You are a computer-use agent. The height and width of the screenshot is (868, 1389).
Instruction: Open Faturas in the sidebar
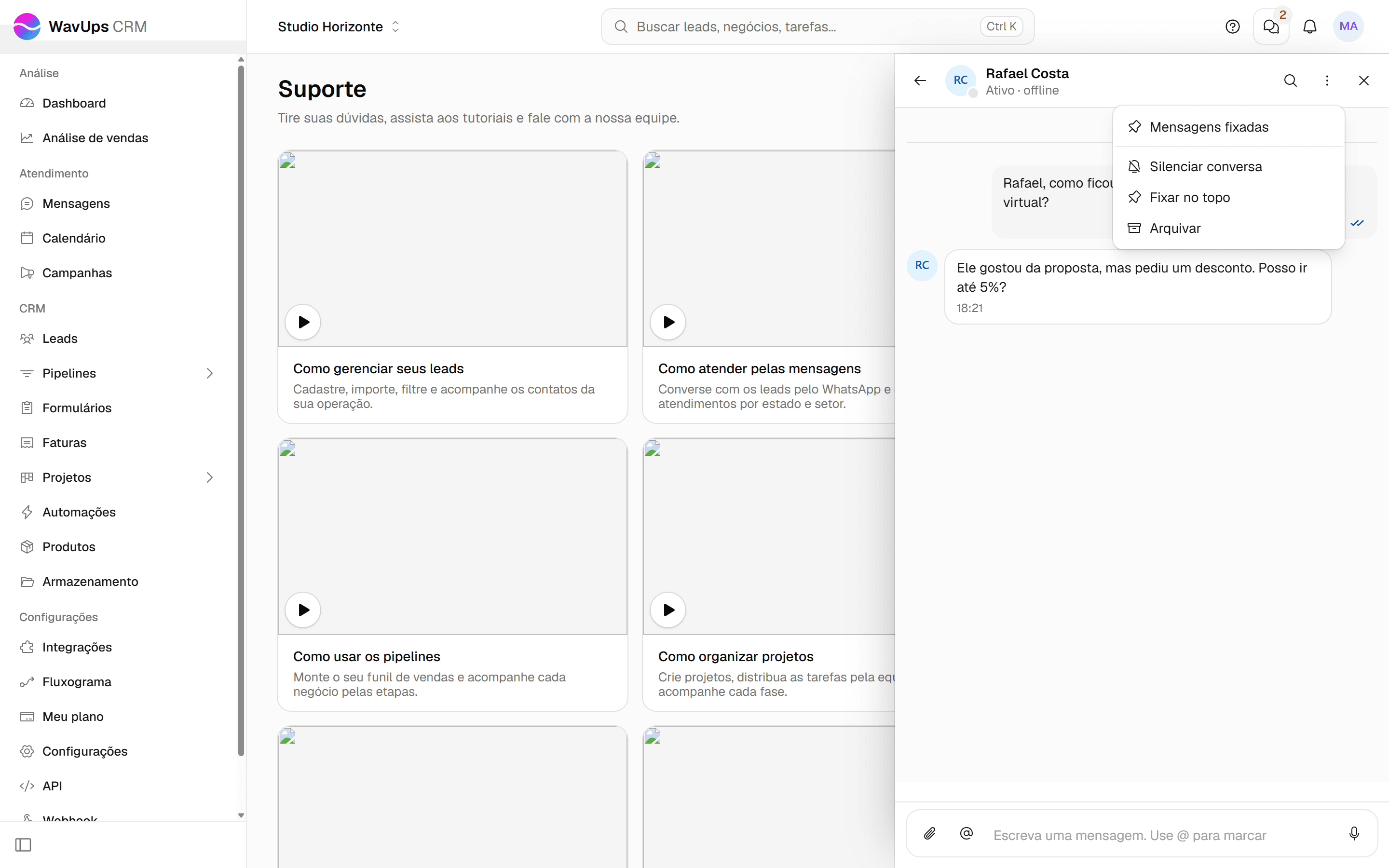[x=118, y=443]
